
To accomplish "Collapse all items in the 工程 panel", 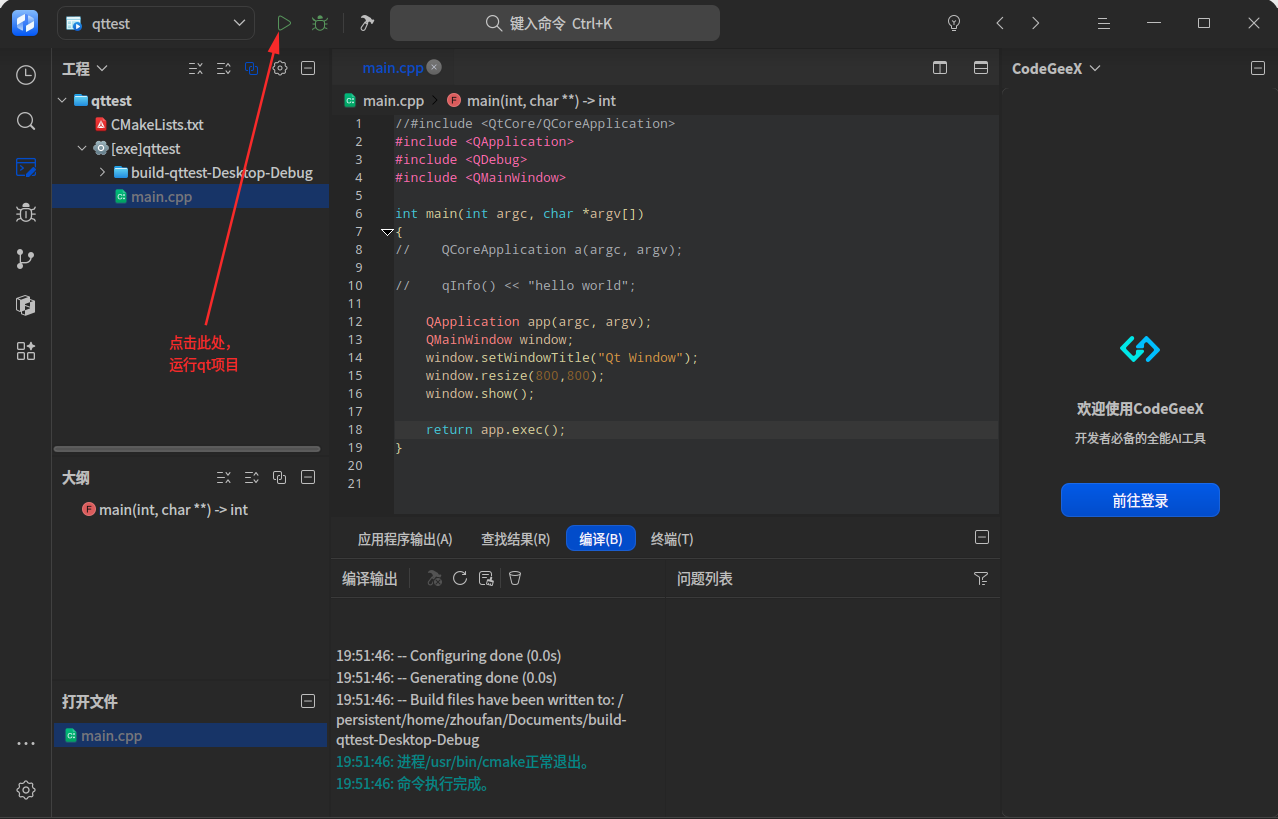I will (x=196, y=69).
